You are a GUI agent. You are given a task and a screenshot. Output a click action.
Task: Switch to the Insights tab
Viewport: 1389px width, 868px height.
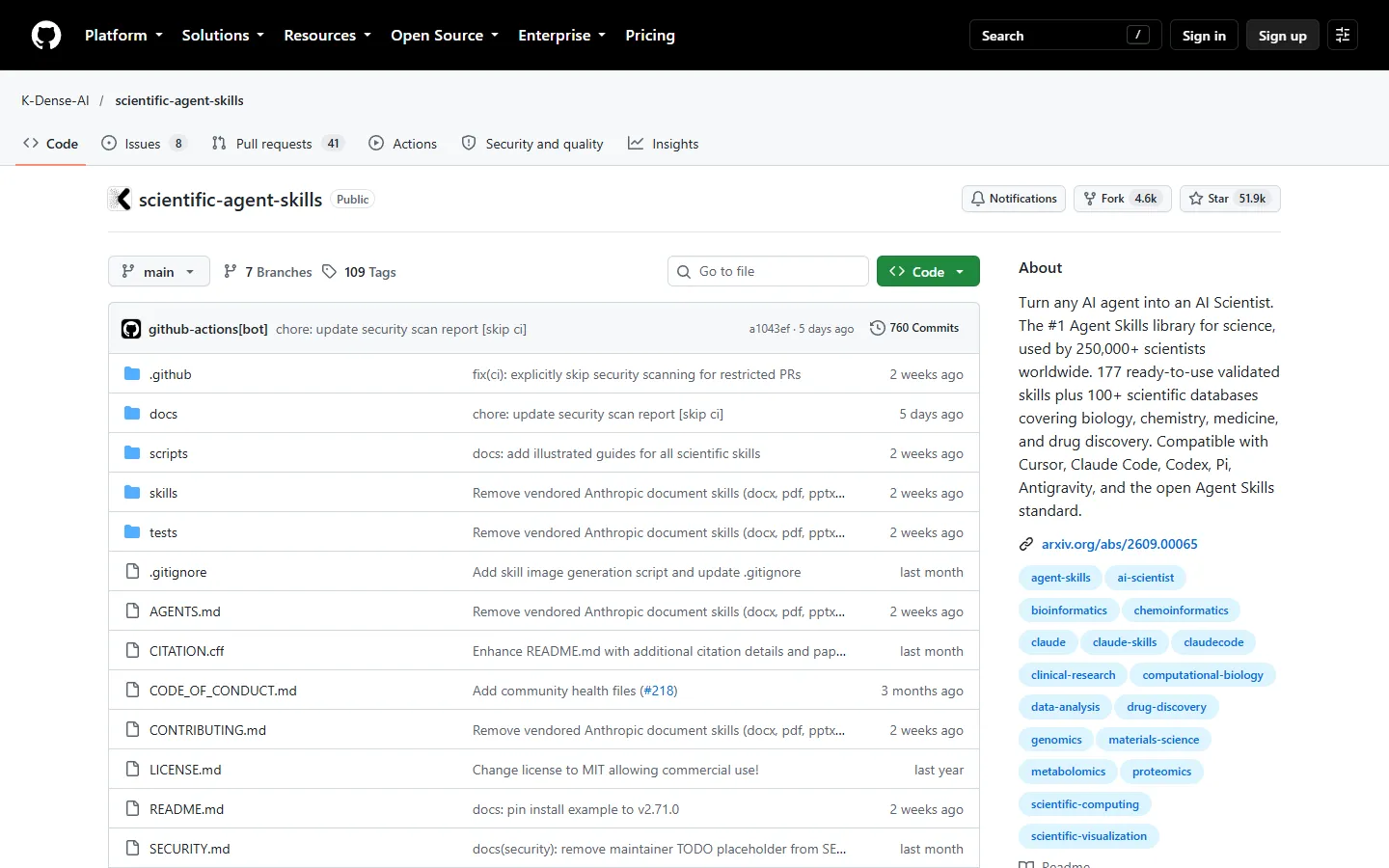click(x=664, y=144)
